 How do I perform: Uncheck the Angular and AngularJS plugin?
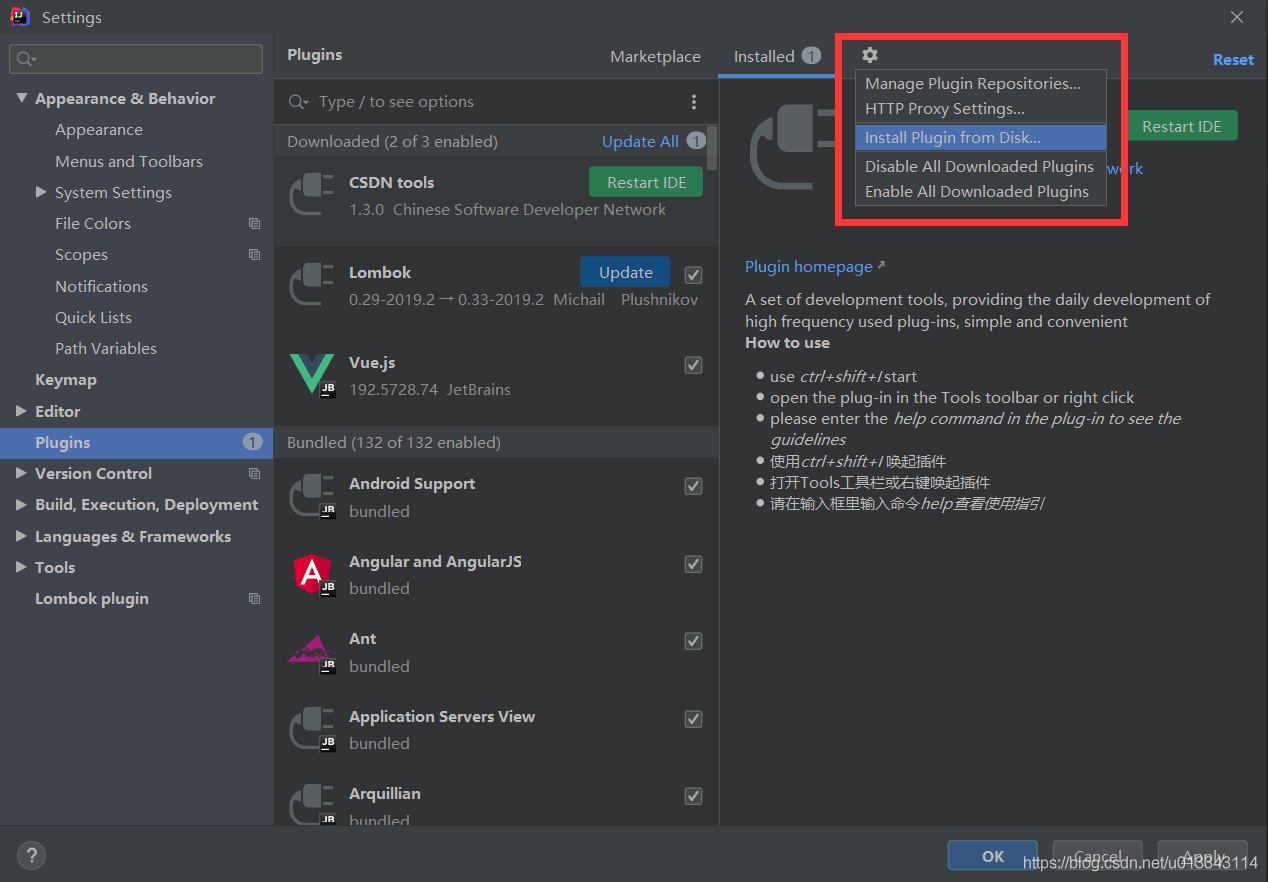(693, 564)
